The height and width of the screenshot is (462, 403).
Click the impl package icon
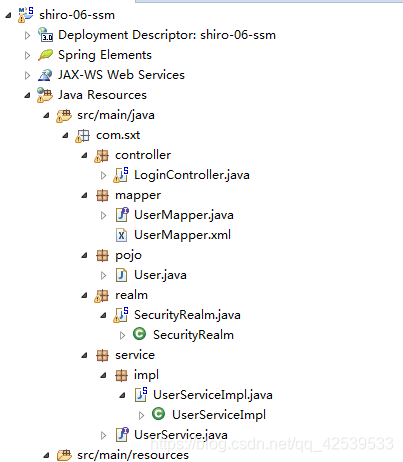[121, 375]
